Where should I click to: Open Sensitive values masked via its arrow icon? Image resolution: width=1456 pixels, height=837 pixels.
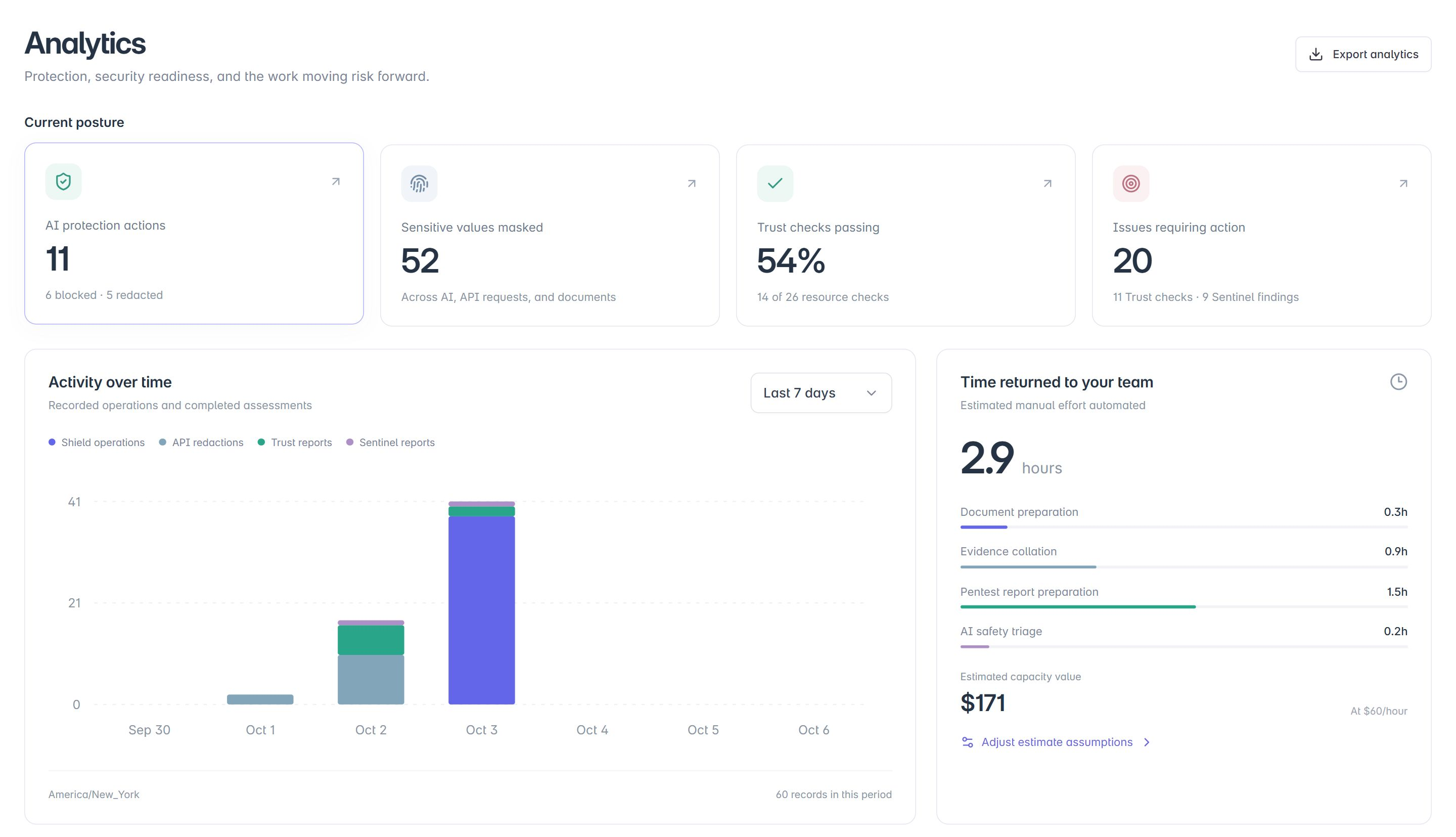(x=691, y=184)
